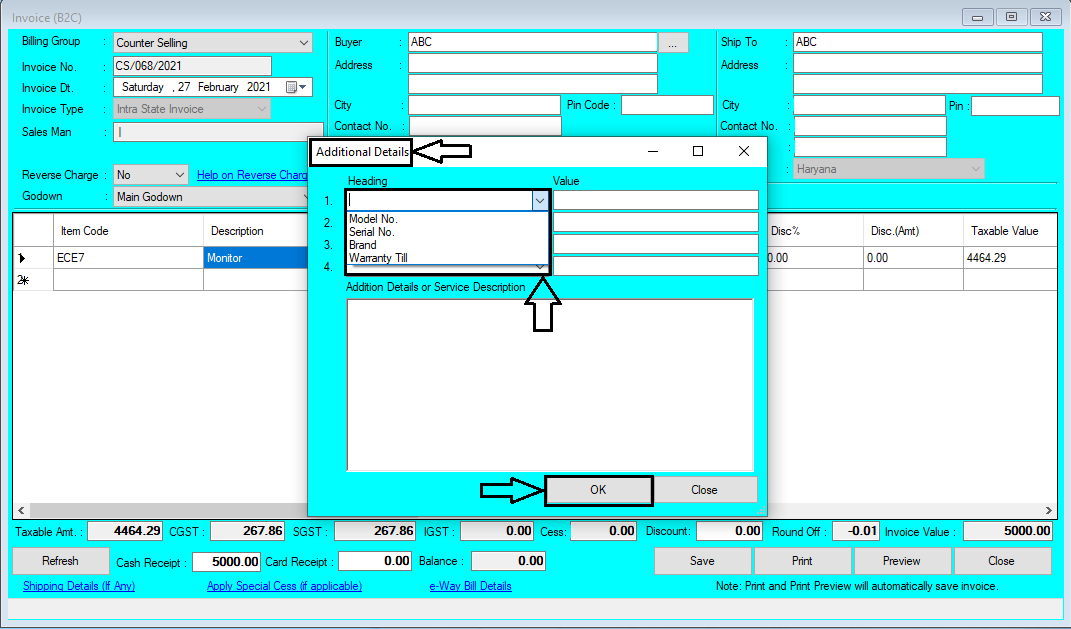
Task: Click the Cash Receipt input field
Action: tap(227, 561)
